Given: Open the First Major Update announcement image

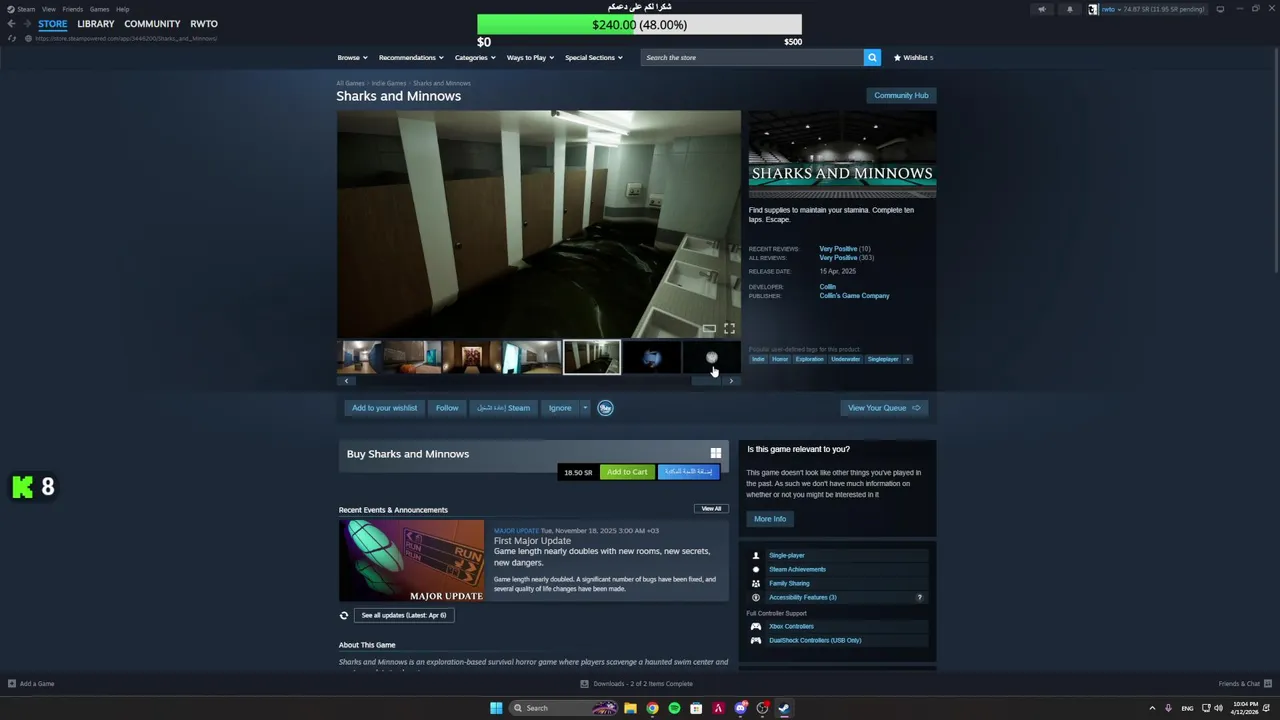Looking at the screenshot, I should coord(411,561).
